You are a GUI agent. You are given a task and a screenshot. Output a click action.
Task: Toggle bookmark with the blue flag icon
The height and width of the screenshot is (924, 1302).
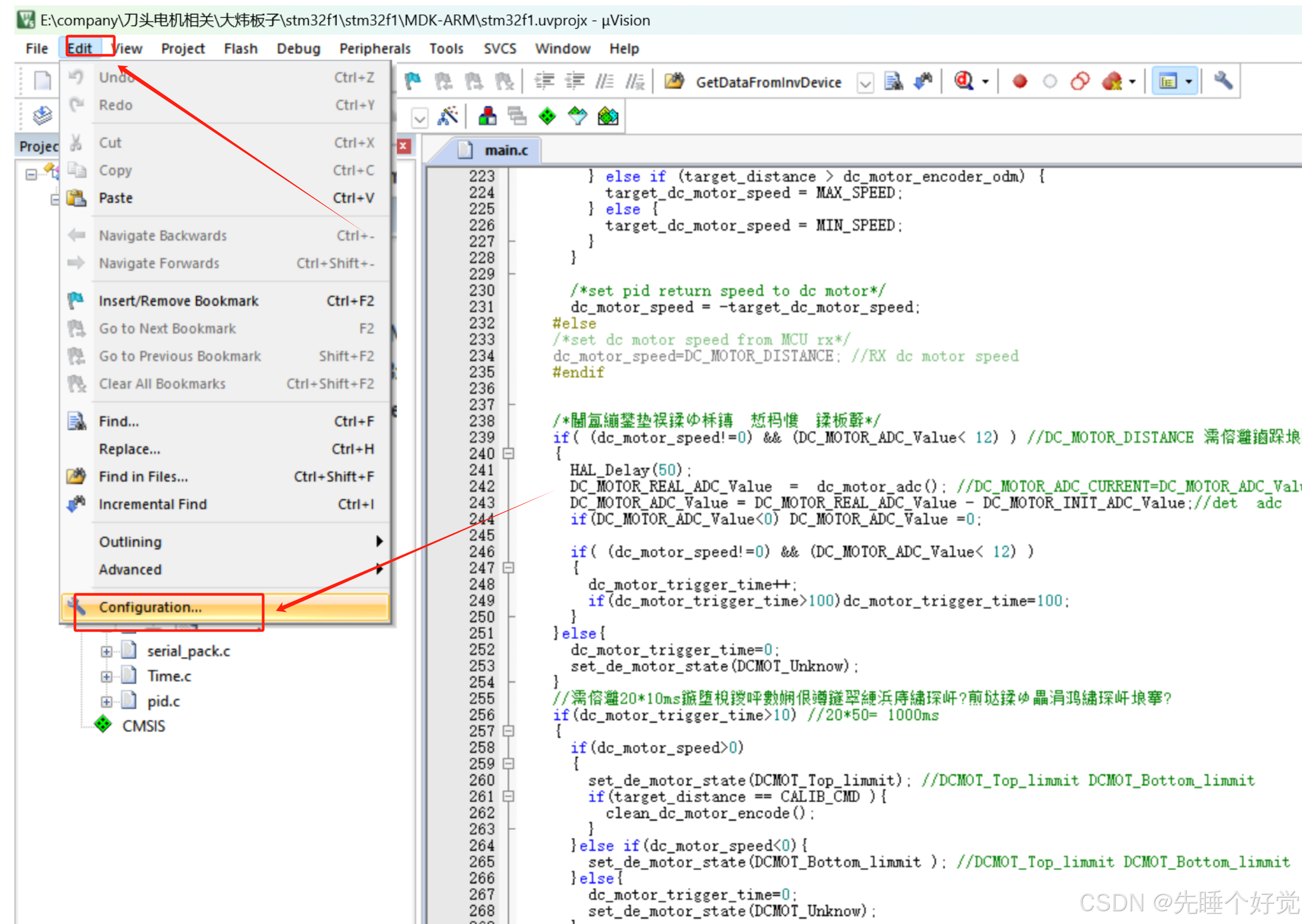click(413, 81)
